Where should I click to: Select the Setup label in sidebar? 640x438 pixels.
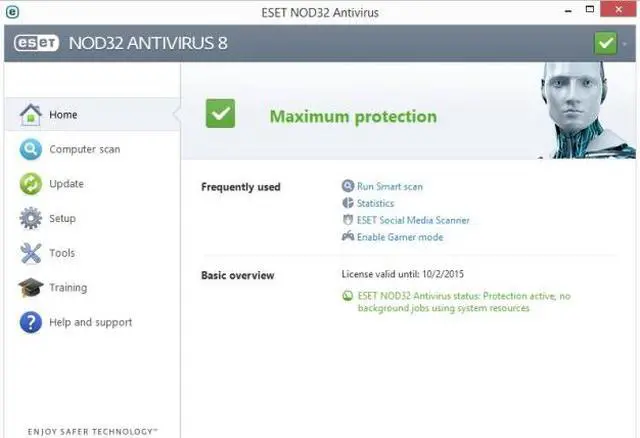point(62,219)
